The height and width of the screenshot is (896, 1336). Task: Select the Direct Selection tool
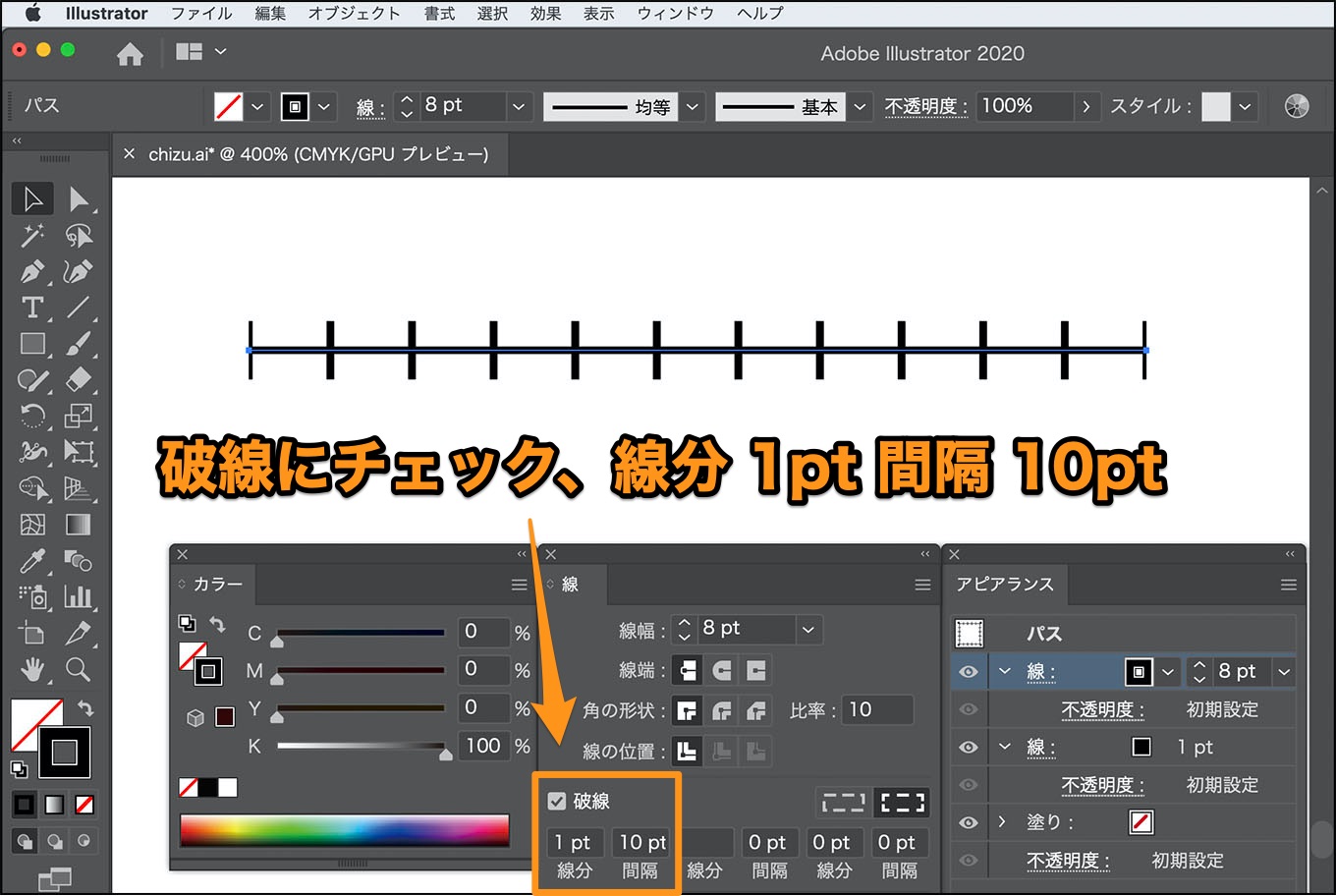point(79,199)
